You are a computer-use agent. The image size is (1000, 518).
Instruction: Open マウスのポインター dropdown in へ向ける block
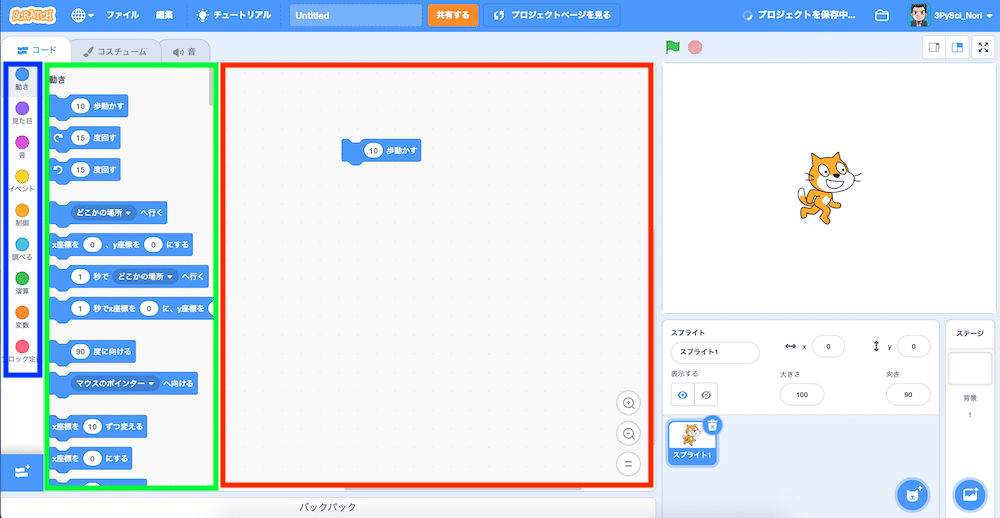click(x=115, y=384)
